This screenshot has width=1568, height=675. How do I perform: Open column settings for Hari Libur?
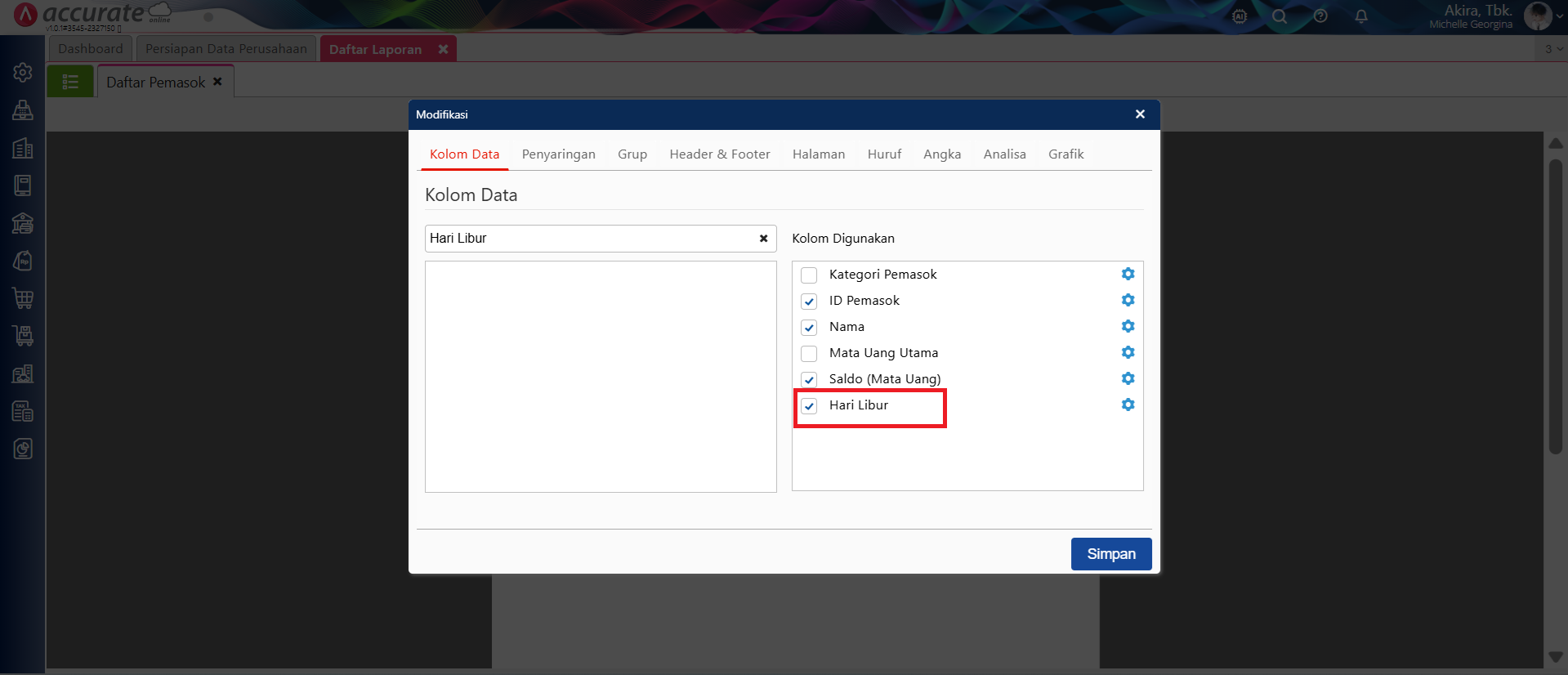(1128, 405)
